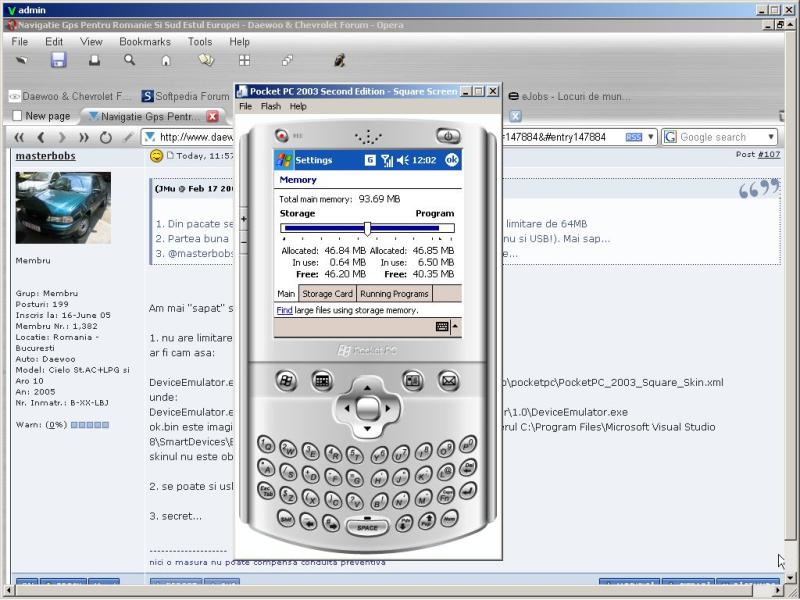Image resolution: width=800 pixels, height=600 pixels.
Task: Open the Panels icon in Opera toolbar
Action: [206, 60]
